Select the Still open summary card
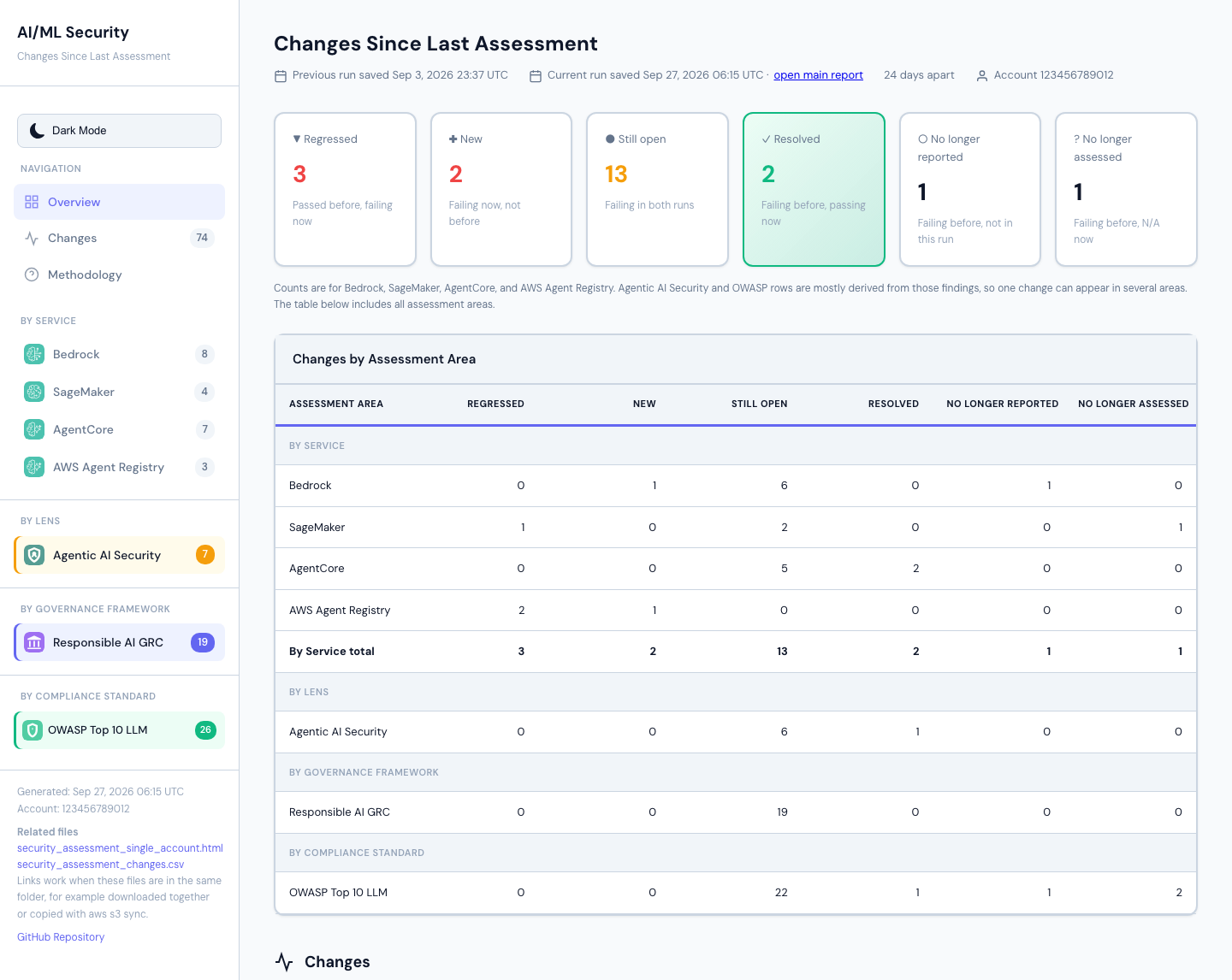This screenshot has height=980, width=1232. (657, 190)
